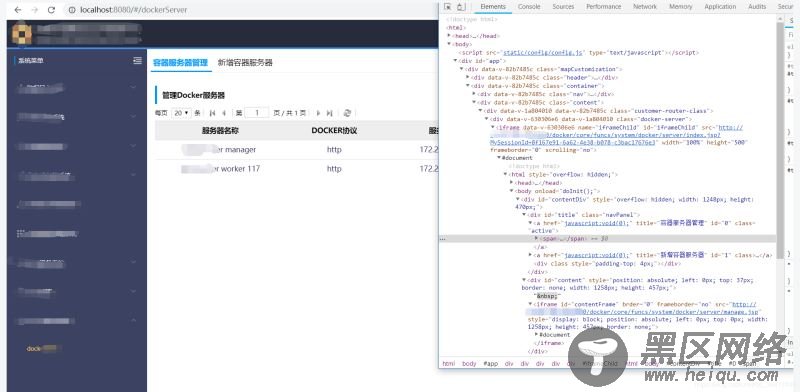Expand the div class="header" node

pos(468,77)
